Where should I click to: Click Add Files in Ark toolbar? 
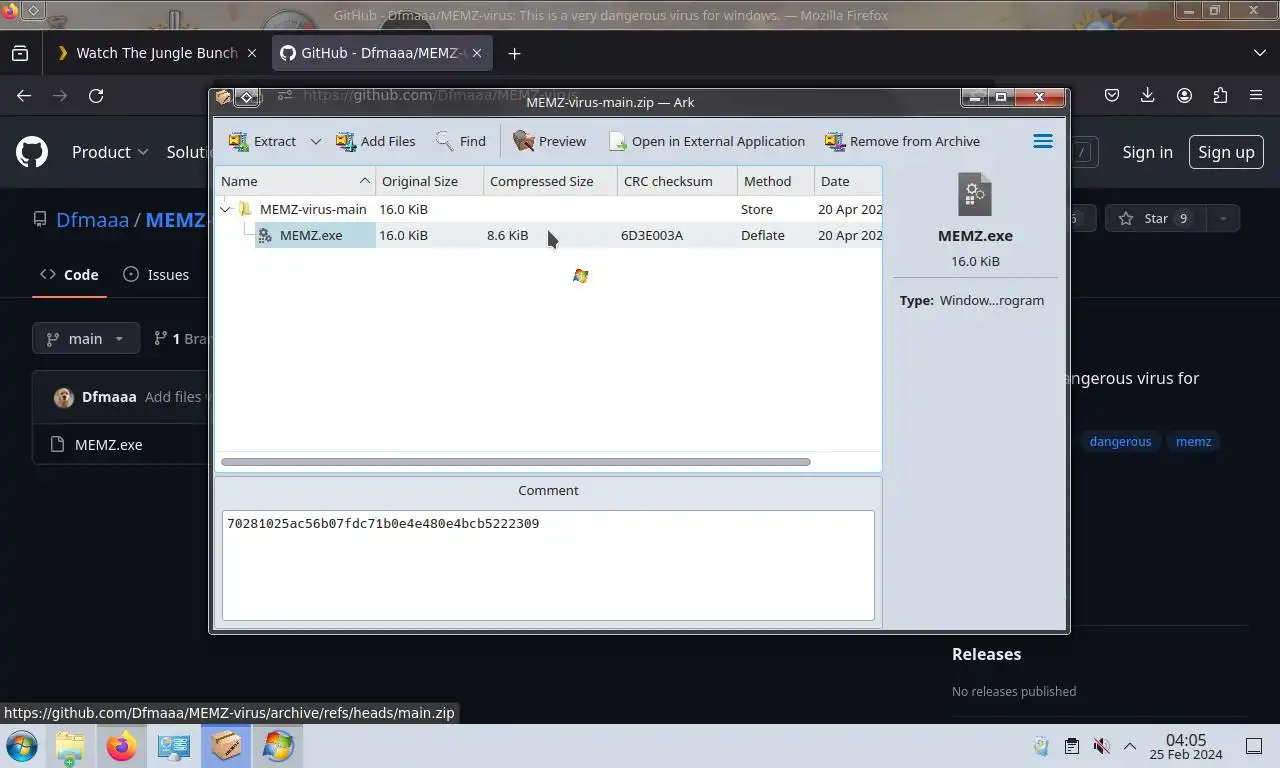coord(376,141)
